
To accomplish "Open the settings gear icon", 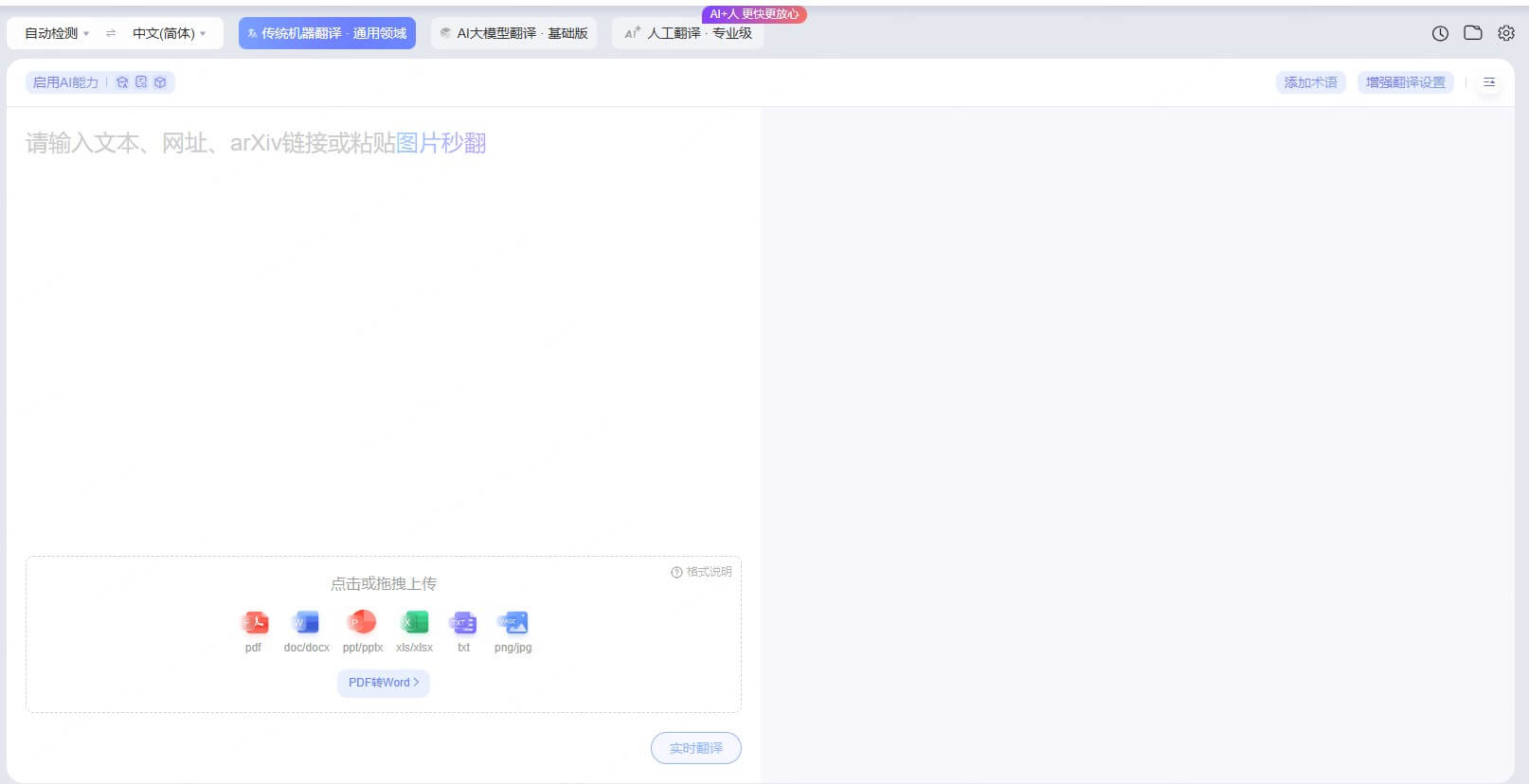I will 1506,33.
